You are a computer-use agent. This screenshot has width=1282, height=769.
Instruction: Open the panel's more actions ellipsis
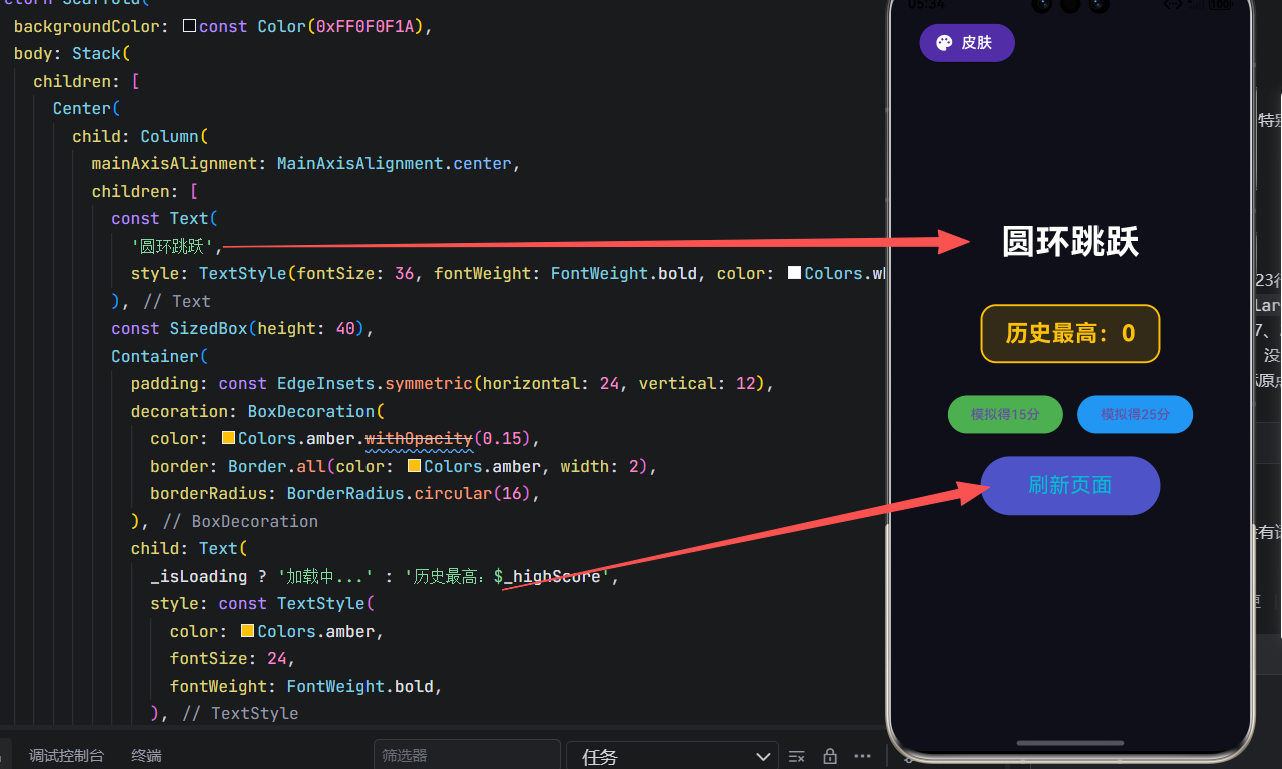(x=863, y=756)
